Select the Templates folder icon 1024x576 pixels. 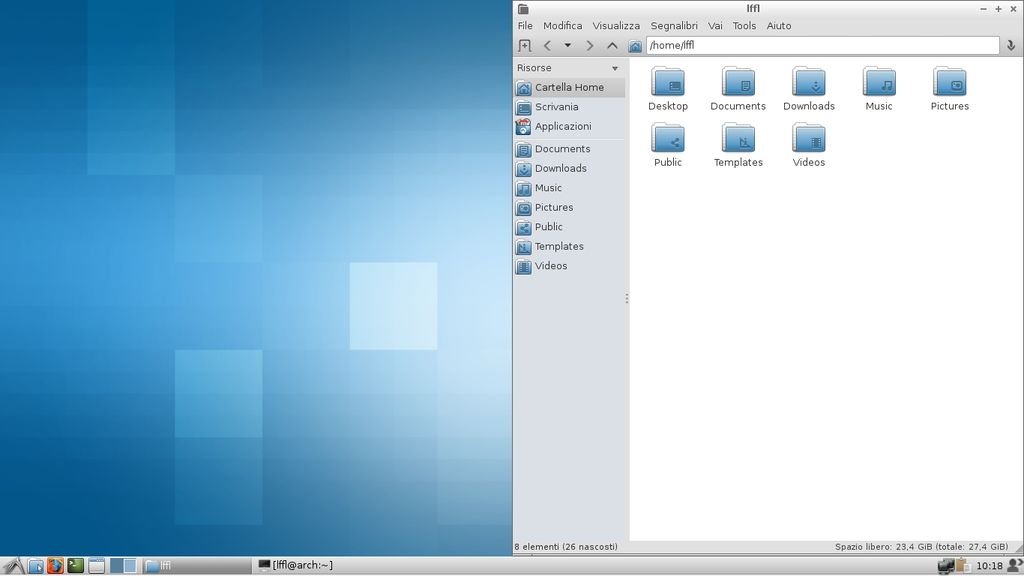(738, 144)
